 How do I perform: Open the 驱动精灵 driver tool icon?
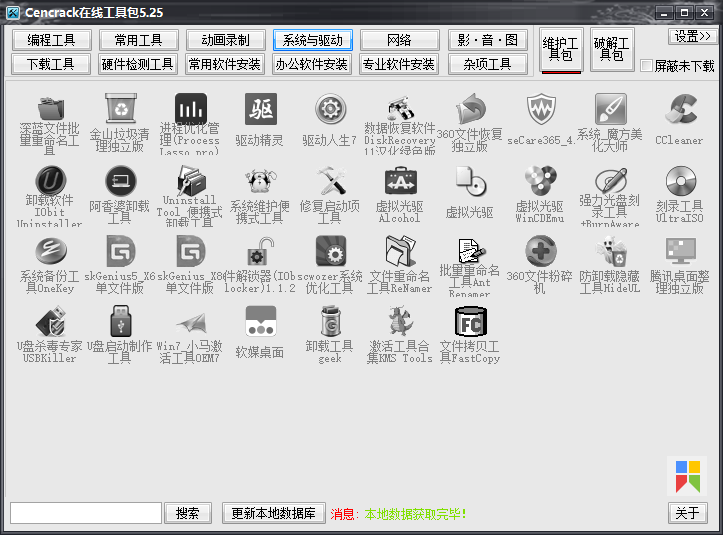(x=261, y=110)
